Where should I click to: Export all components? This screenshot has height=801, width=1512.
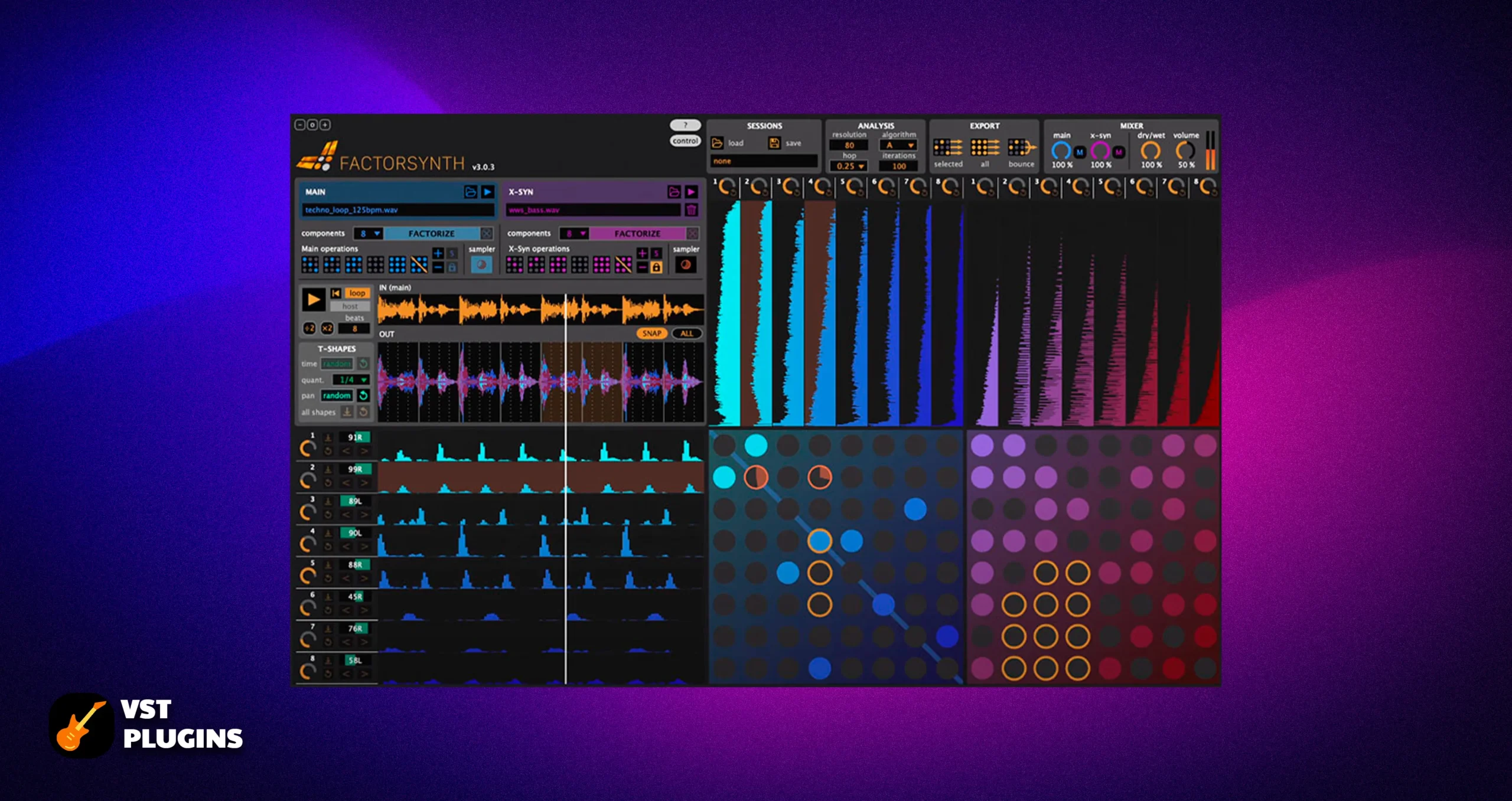(985, 147)
